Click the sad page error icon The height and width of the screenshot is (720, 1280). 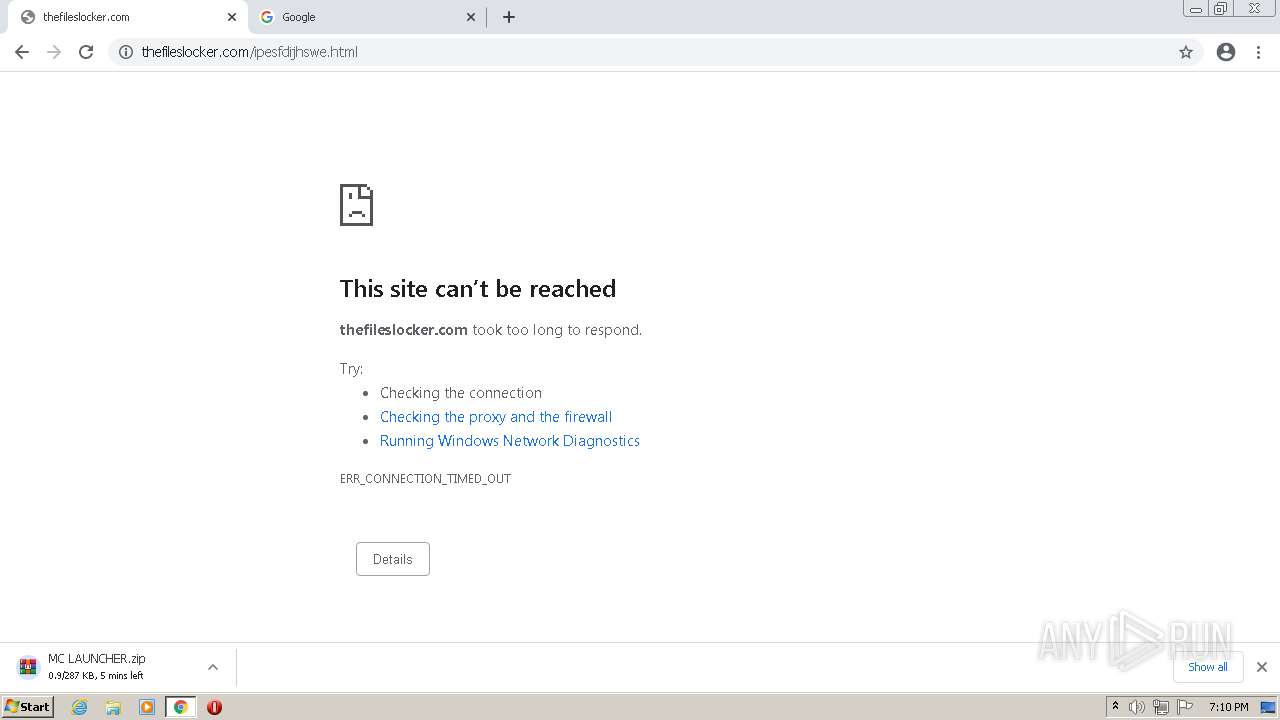click(356, 205)
